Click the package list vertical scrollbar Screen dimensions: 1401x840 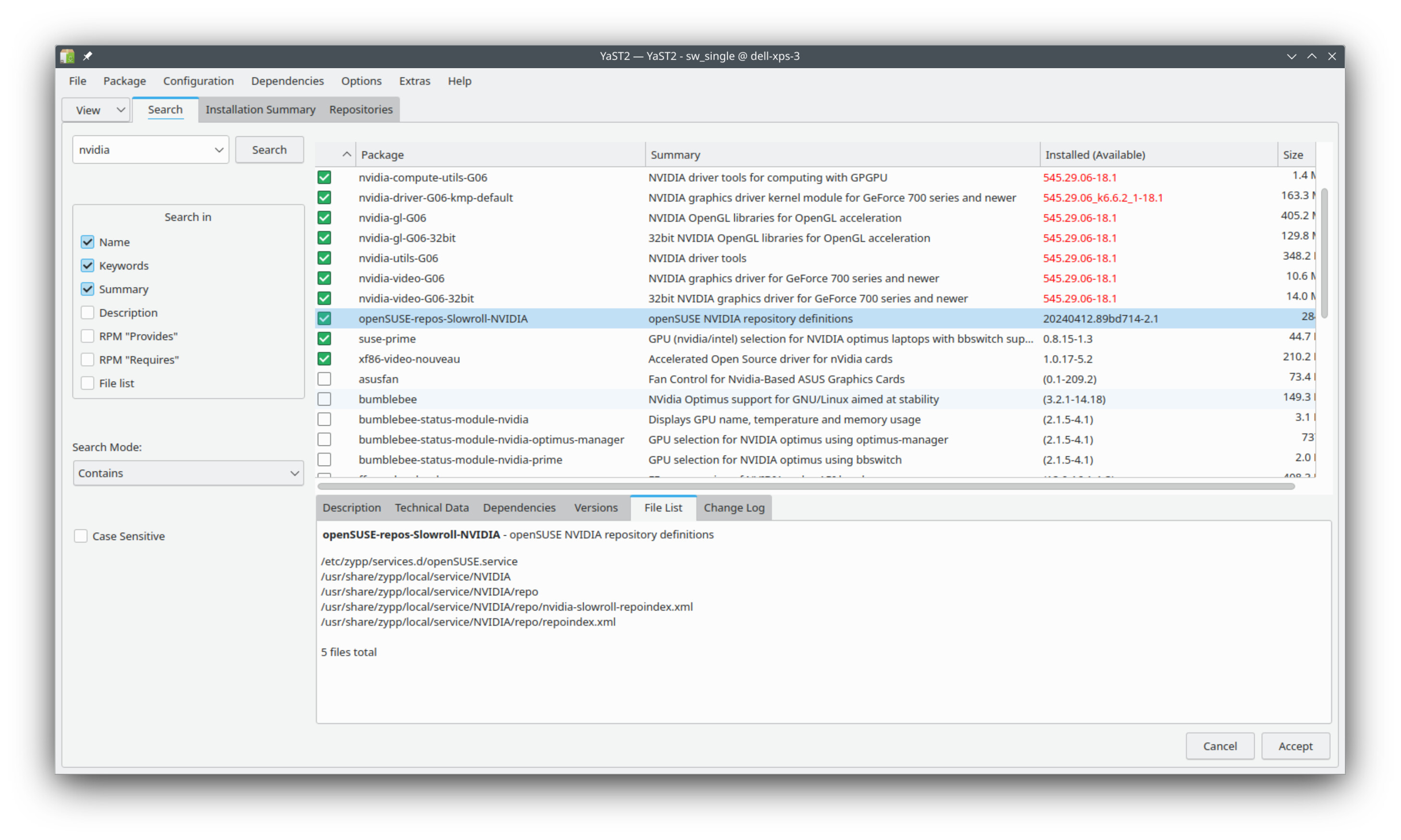point(1324,253)
